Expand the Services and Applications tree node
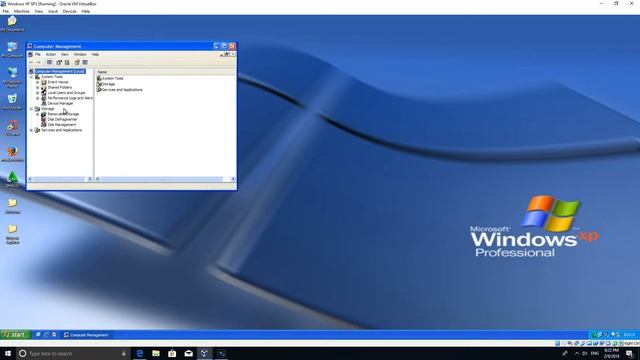 point(31,130)
